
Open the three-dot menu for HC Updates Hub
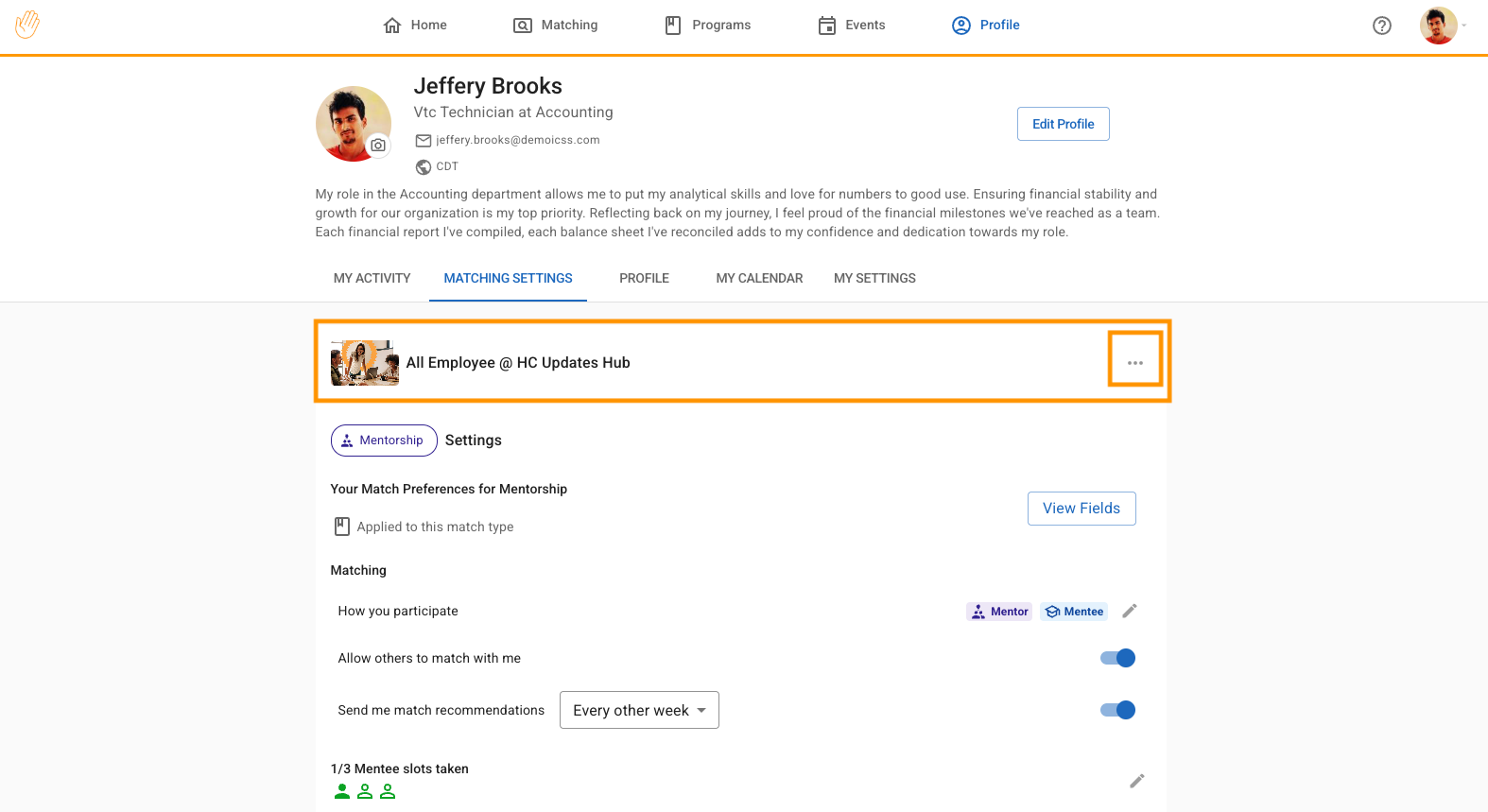[1134, 363]
